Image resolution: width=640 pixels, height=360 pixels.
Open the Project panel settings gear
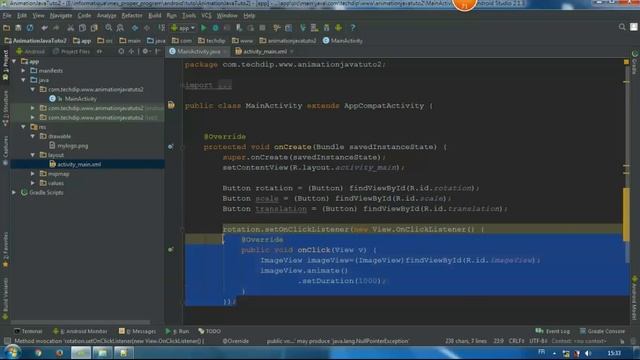(145, 51)
